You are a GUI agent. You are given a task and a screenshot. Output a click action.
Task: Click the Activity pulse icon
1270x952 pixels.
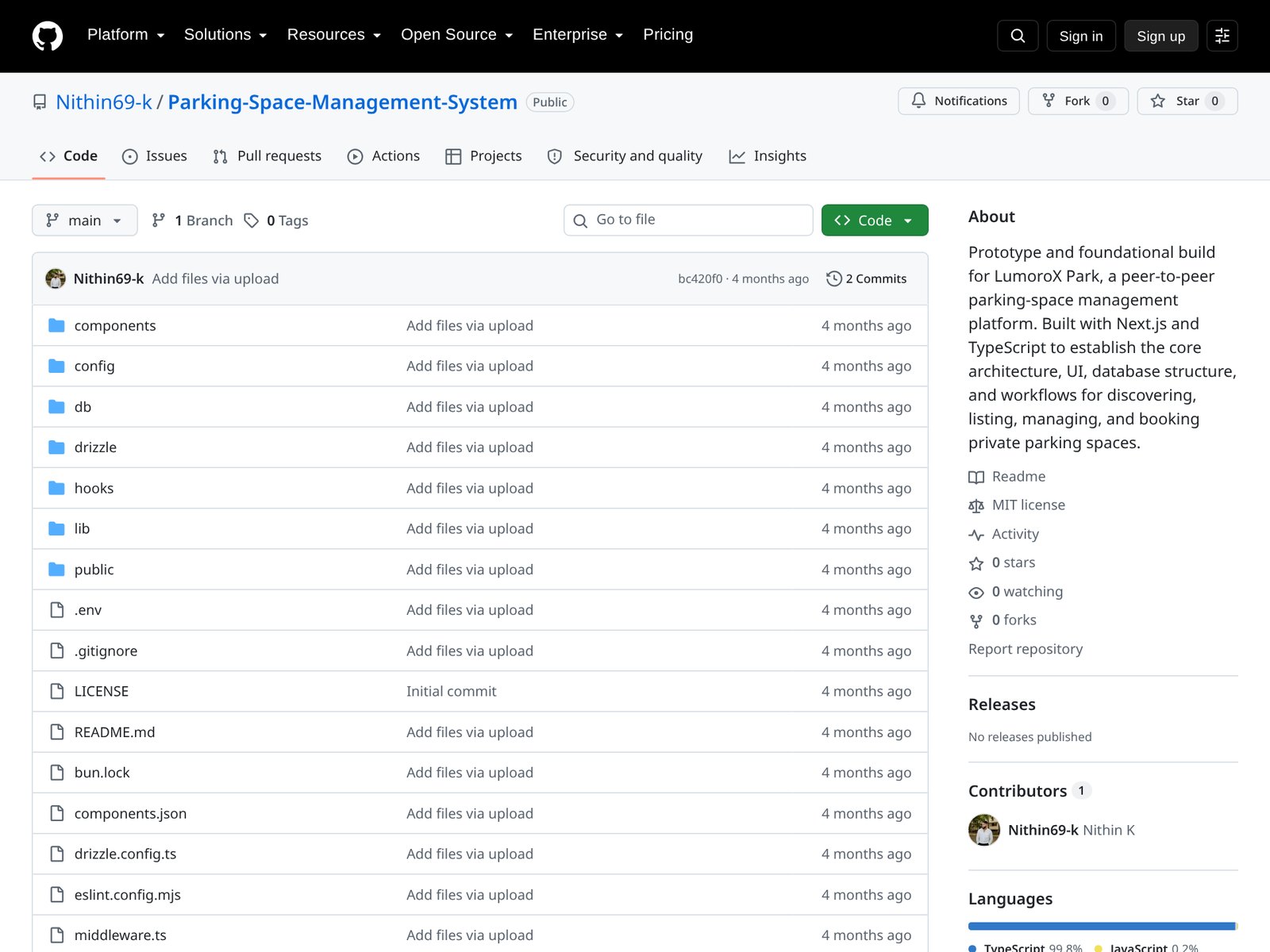click(976, 535)
